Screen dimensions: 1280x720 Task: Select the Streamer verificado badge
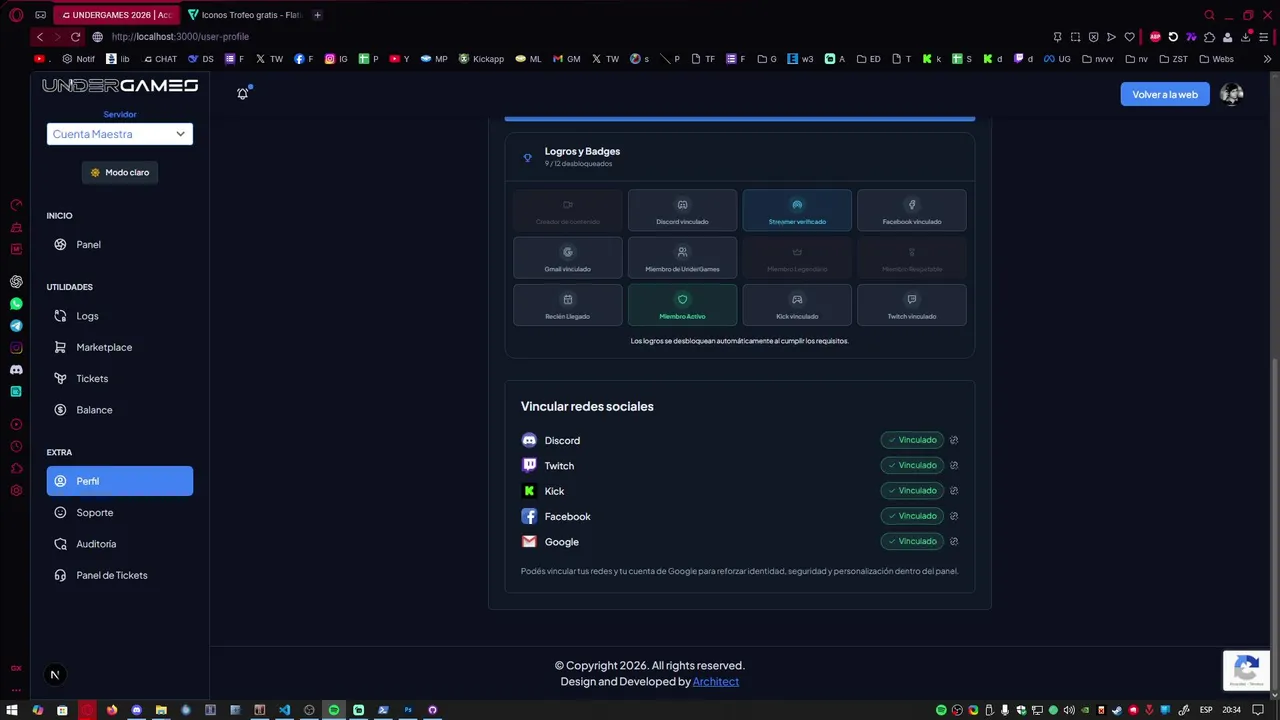point(797,211)
